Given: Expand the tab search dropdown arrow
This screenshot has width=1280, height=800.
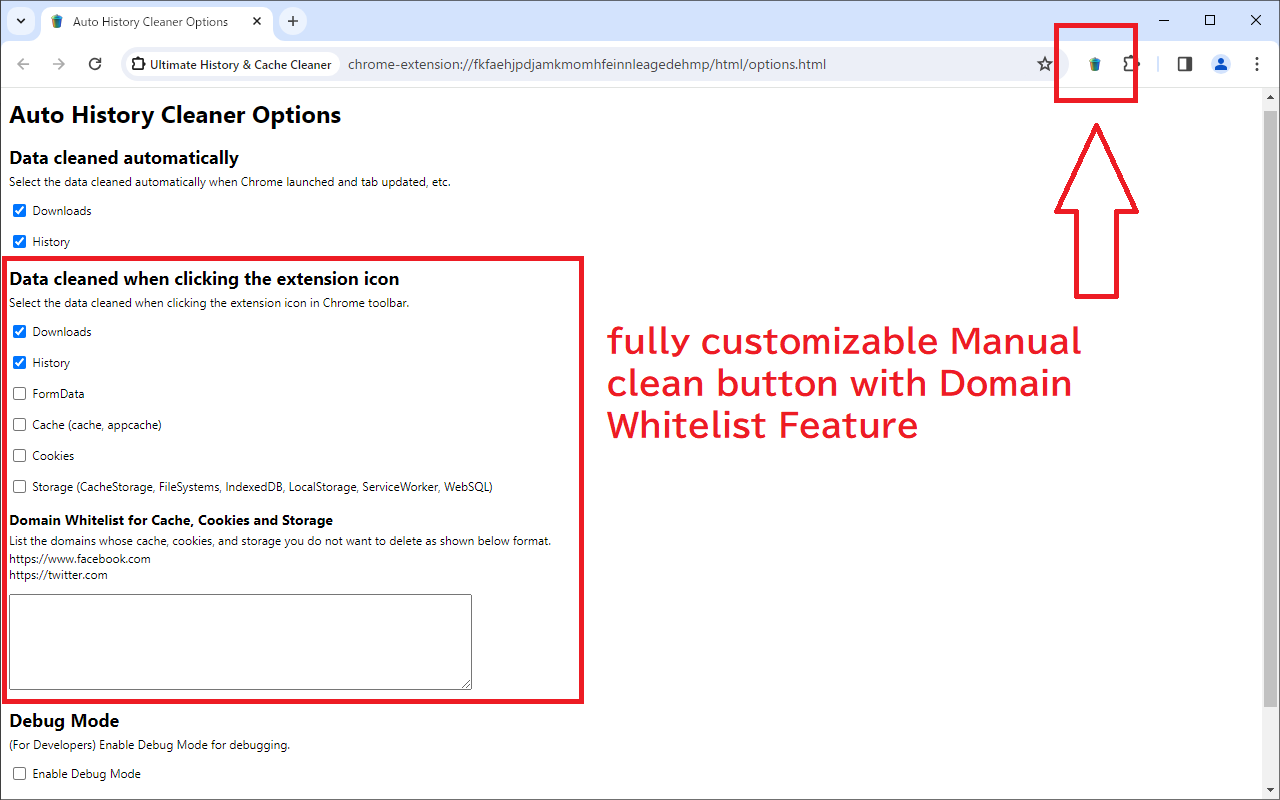Looking at the screenshot, I should coord(21,21).
